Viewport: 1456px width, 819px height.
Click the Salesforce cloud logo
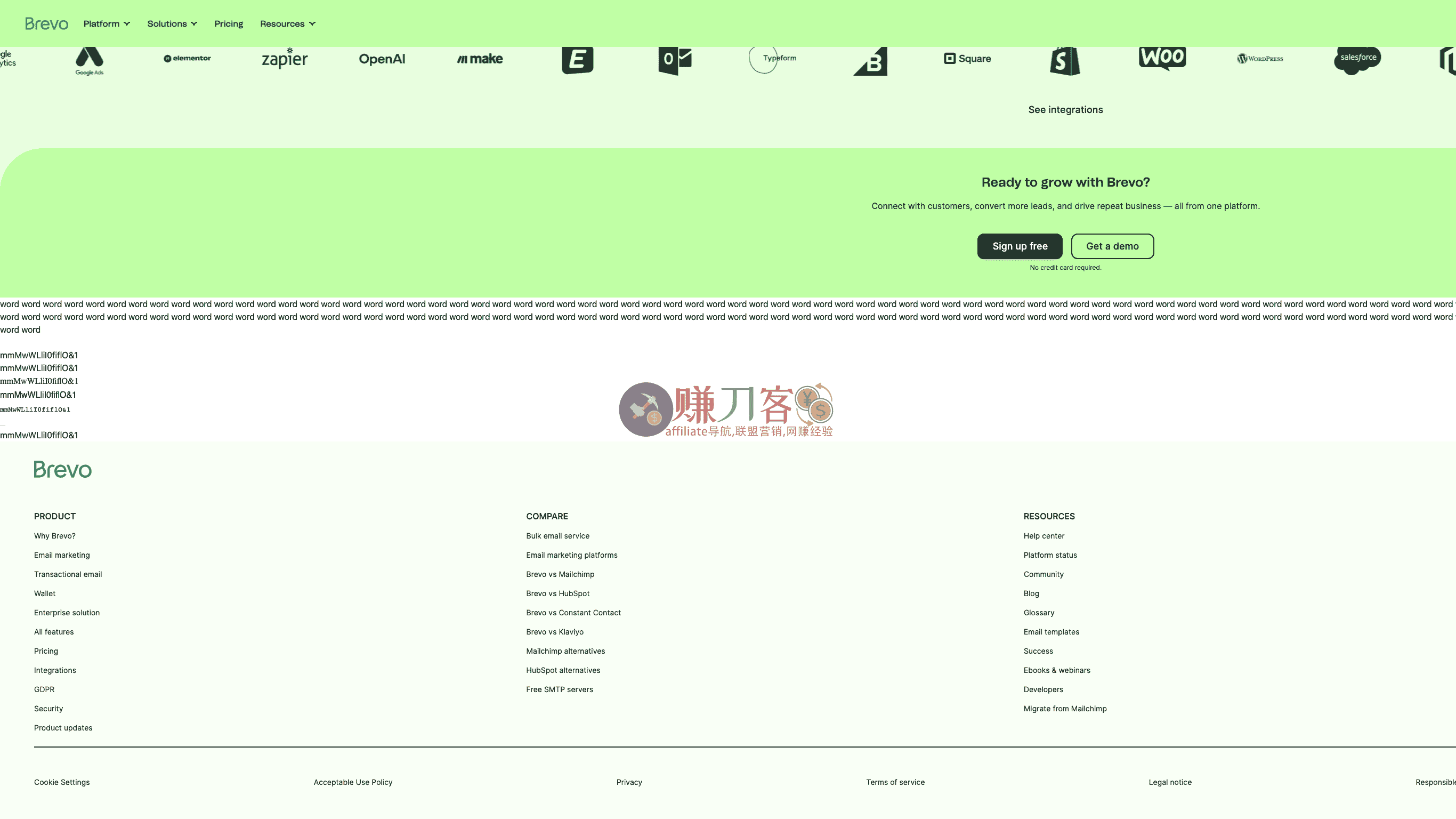click(x=1357, y=59)
